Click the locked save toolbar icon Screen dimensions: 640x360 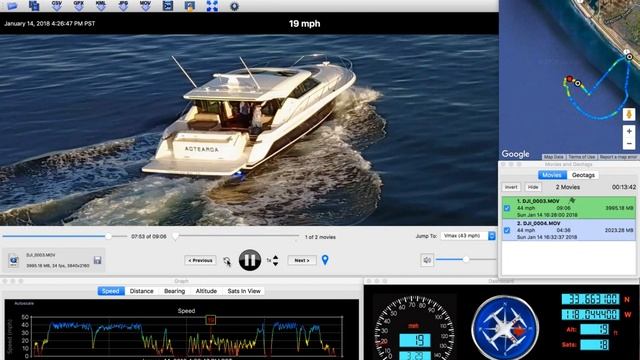pos(190,6)
